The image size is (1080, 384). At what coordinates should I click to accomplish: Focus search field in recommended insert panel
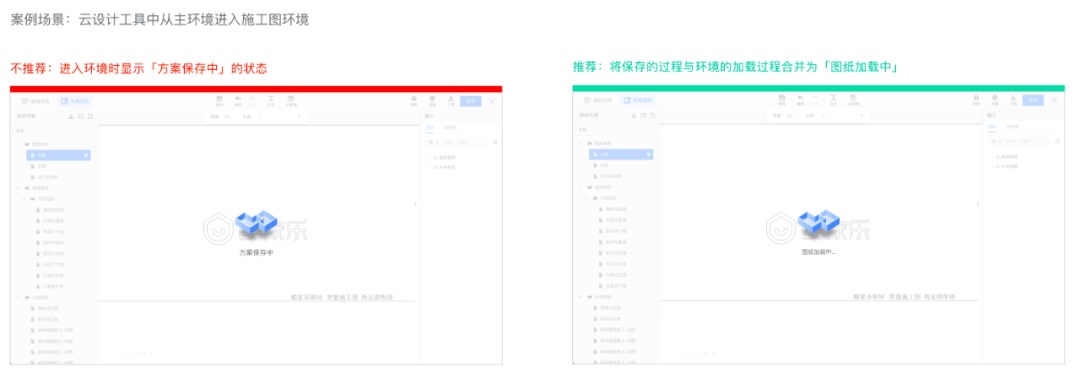pos(1019,142)
